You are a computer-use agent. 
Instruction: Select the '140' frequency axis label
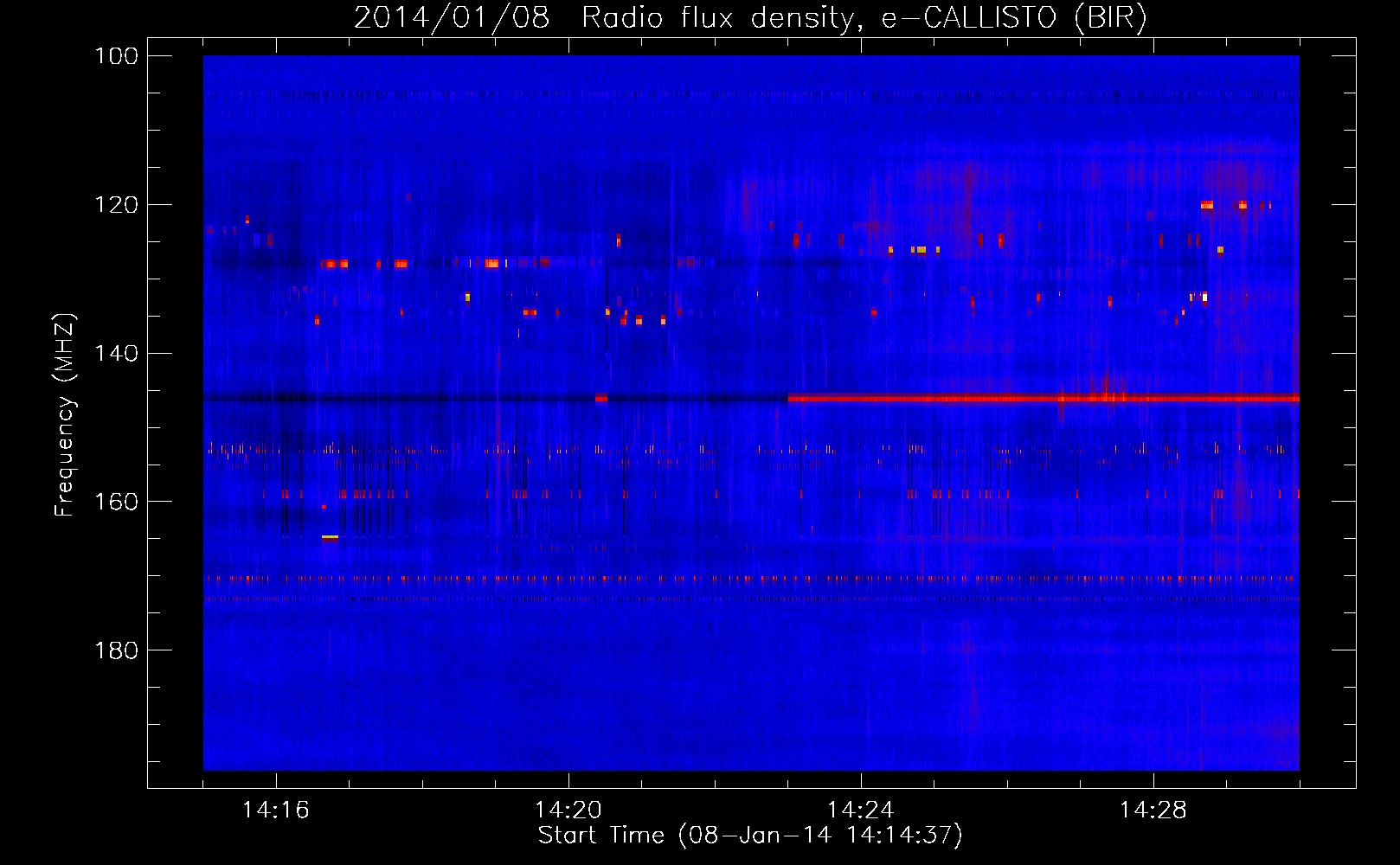pos(117,353)
